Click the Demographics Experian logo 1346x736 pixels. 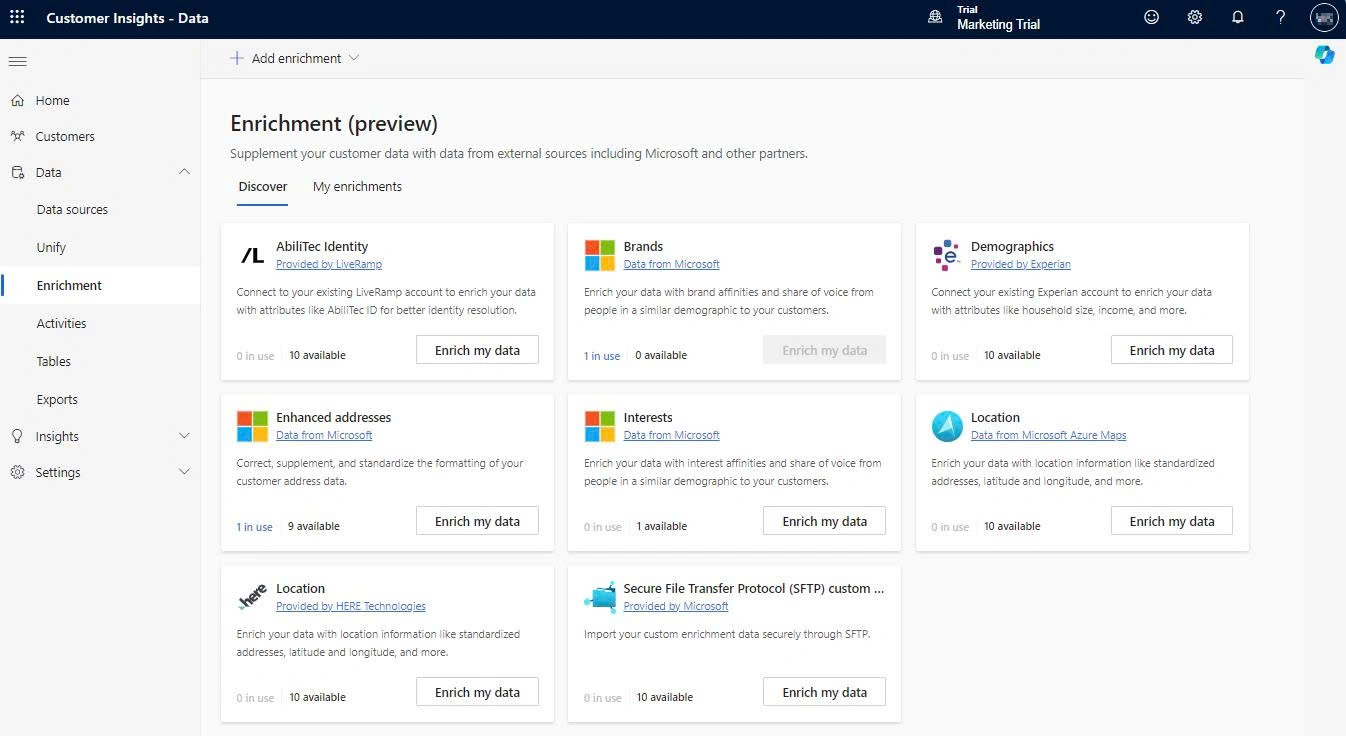[x=946, y=255]
